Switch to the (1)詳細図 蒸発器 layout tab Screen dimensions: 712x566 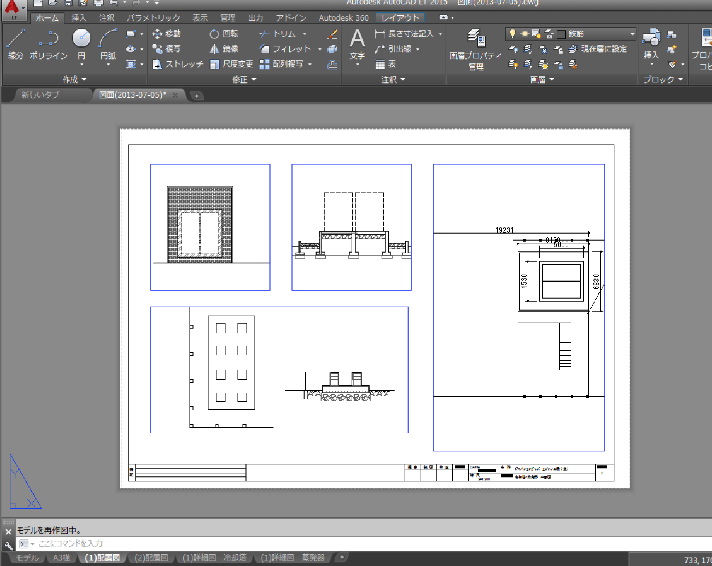point(293,557)
